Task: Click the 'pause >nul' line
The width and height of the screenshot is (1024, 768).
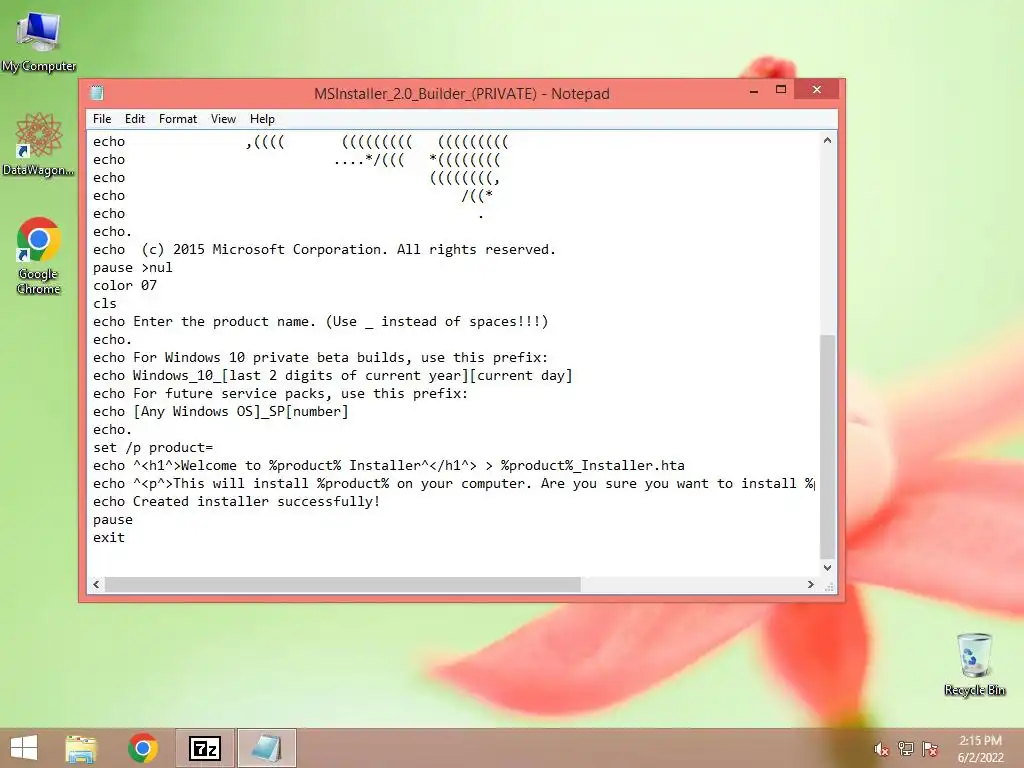Action: point(133,268)
